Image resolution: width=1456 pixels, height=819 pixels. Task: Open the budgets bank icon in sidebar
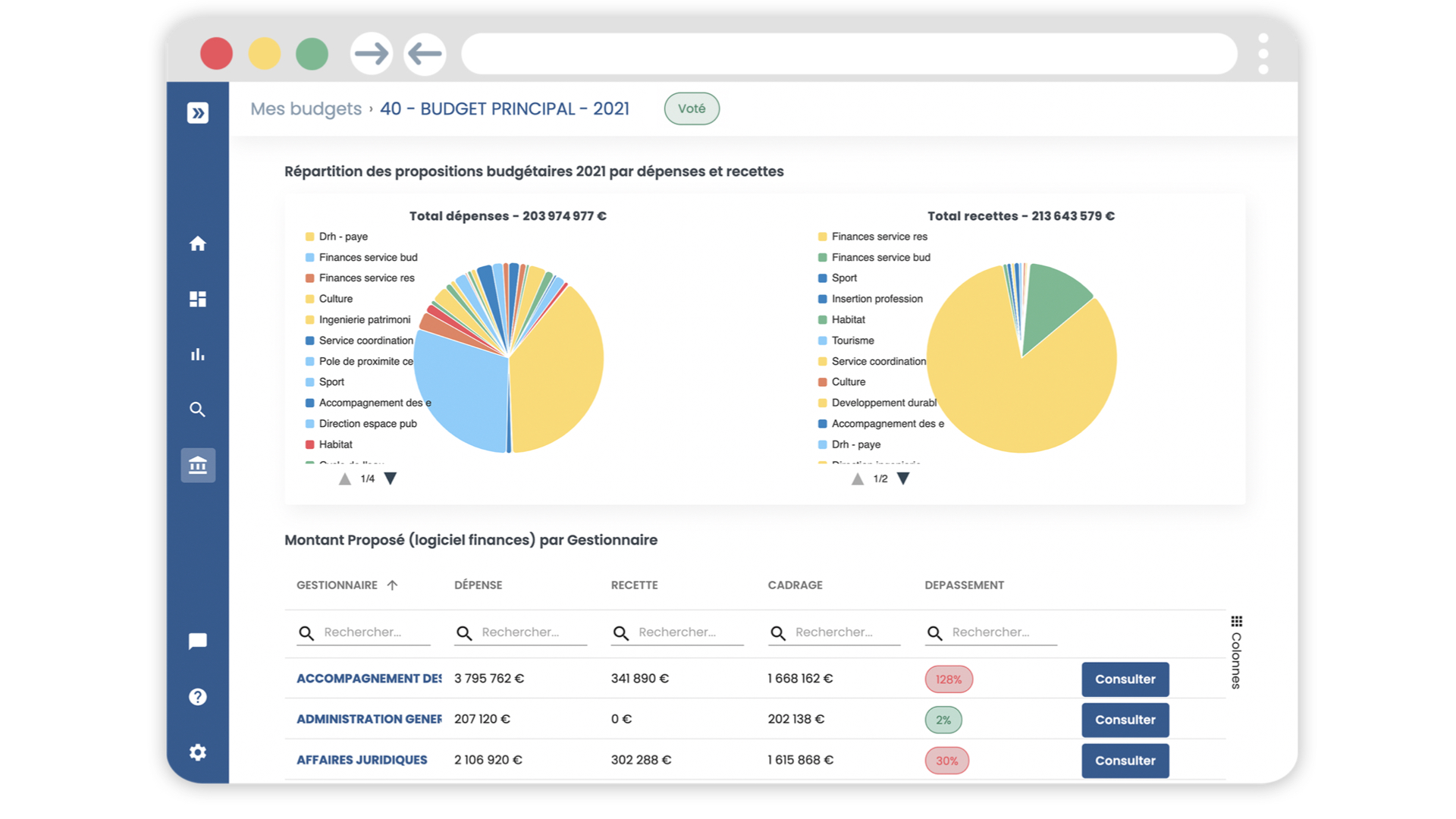(197, 465)
